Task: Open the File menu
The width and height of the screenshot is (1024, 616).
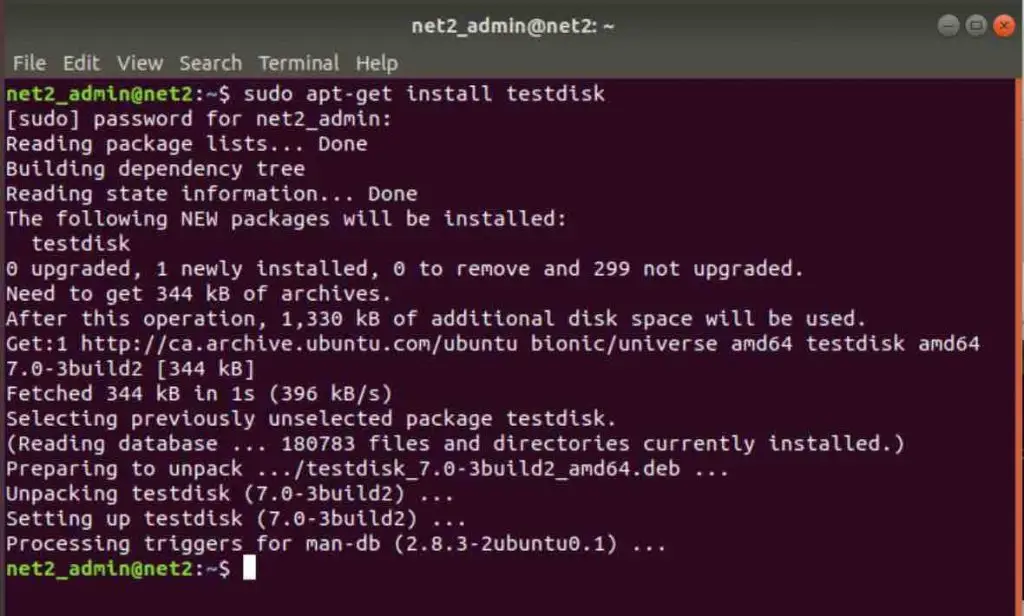Action: [29, 62]
